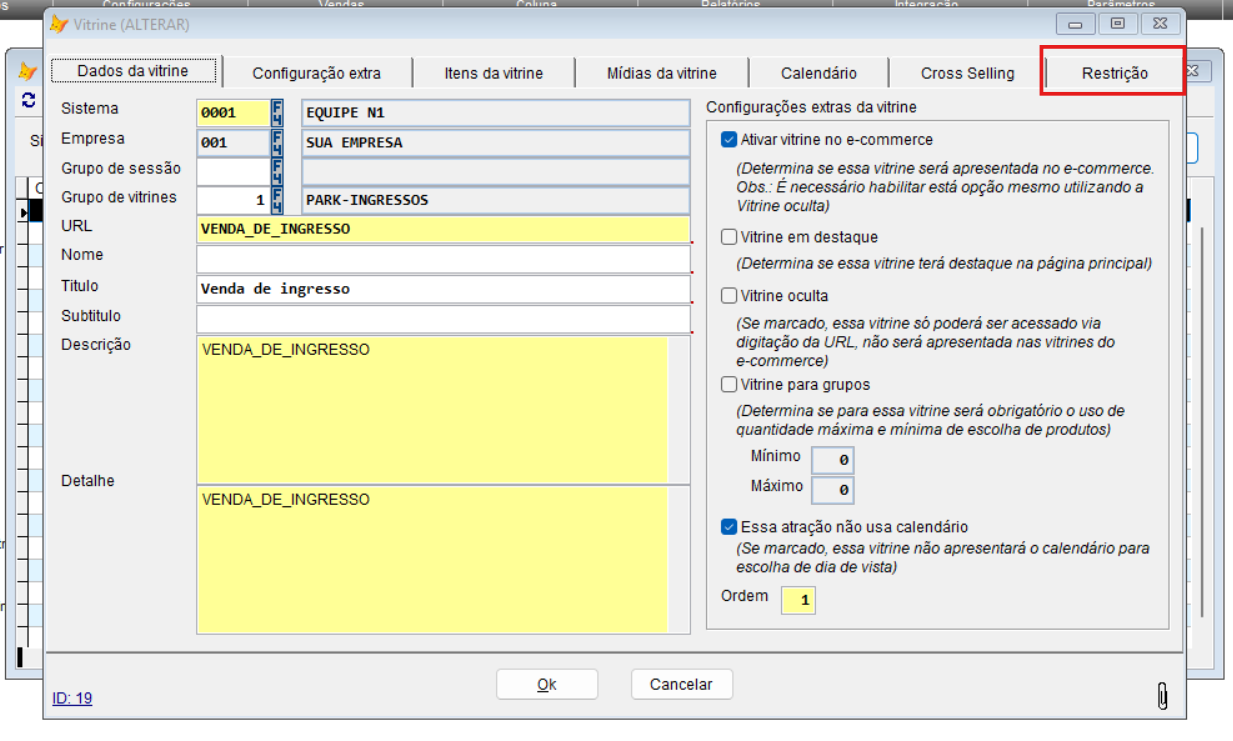Screen dimensions: 1233x741
Task: Select the Mídias da vitrine tab
Action: [660, 72]
